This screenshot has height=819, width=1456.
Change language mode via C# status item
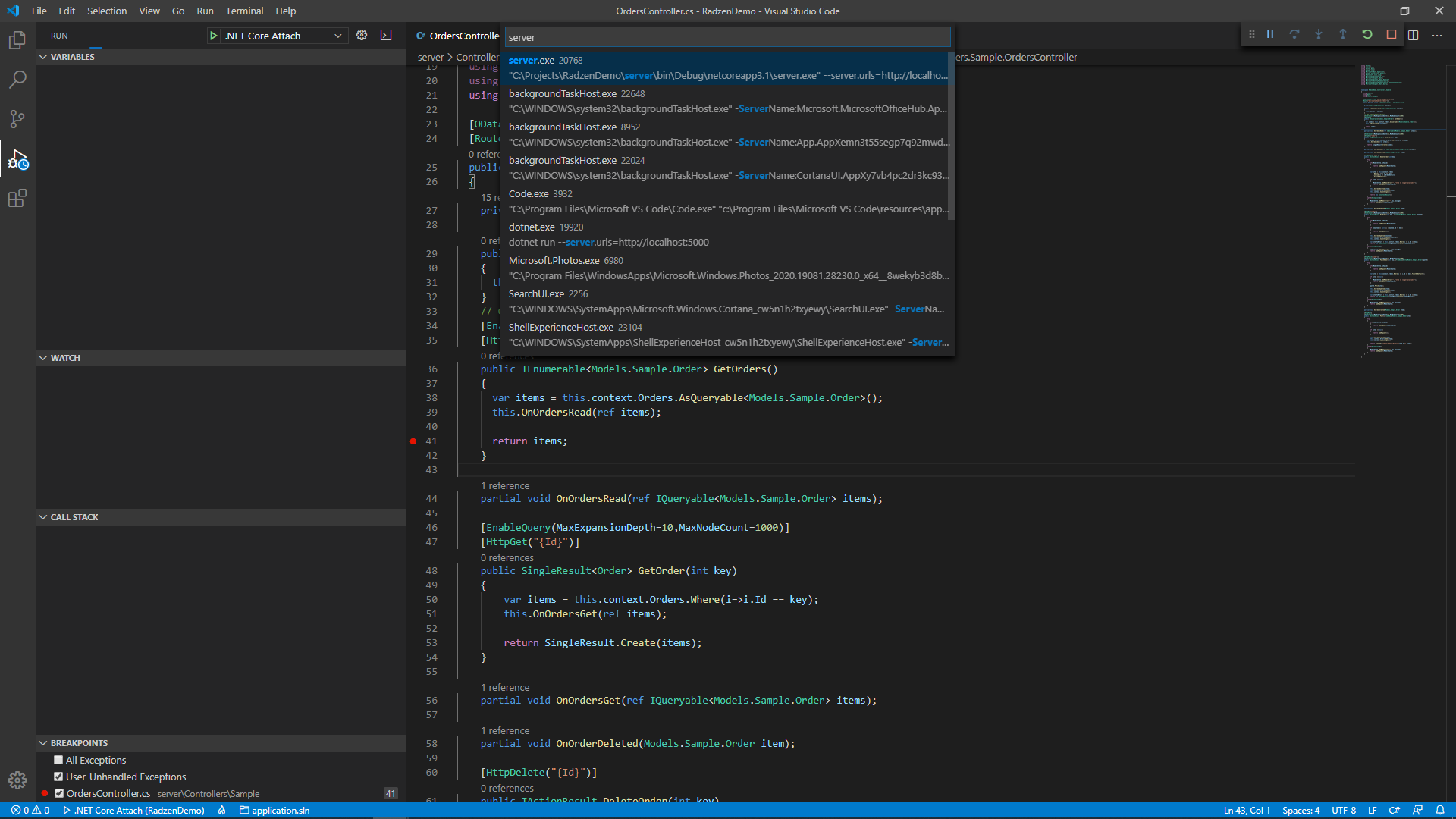[1394, 811]
